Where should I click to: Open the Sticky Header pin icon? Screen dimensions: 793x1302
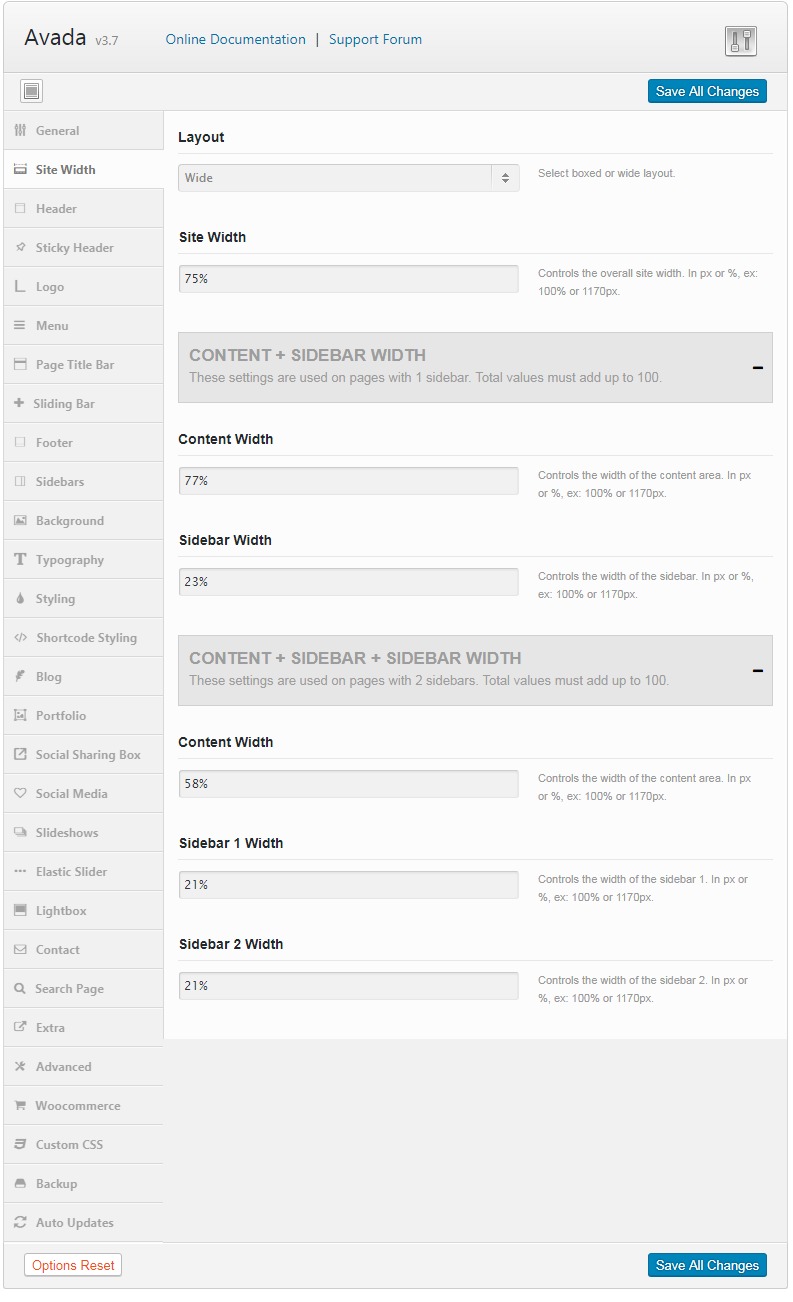click(20, 248)
